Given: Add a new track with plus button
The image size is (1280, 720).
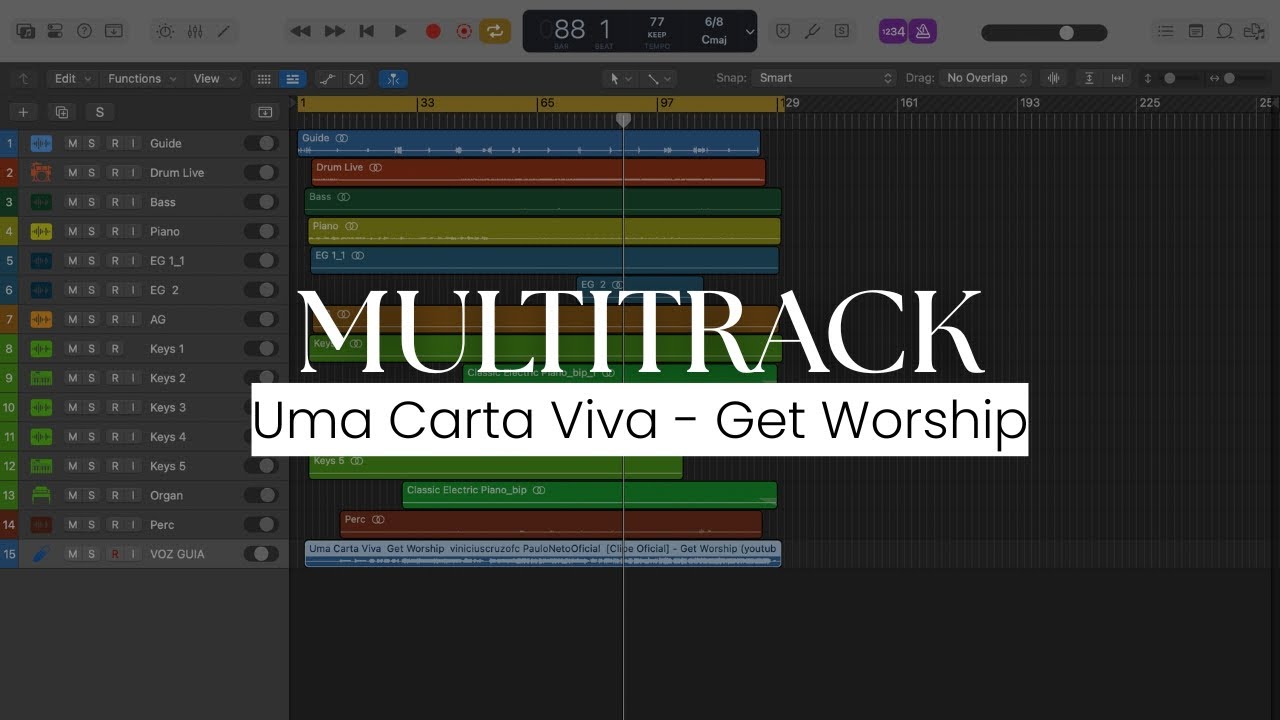Looking at the screenshot, I should pyautogui.click(x=23, y=112).
